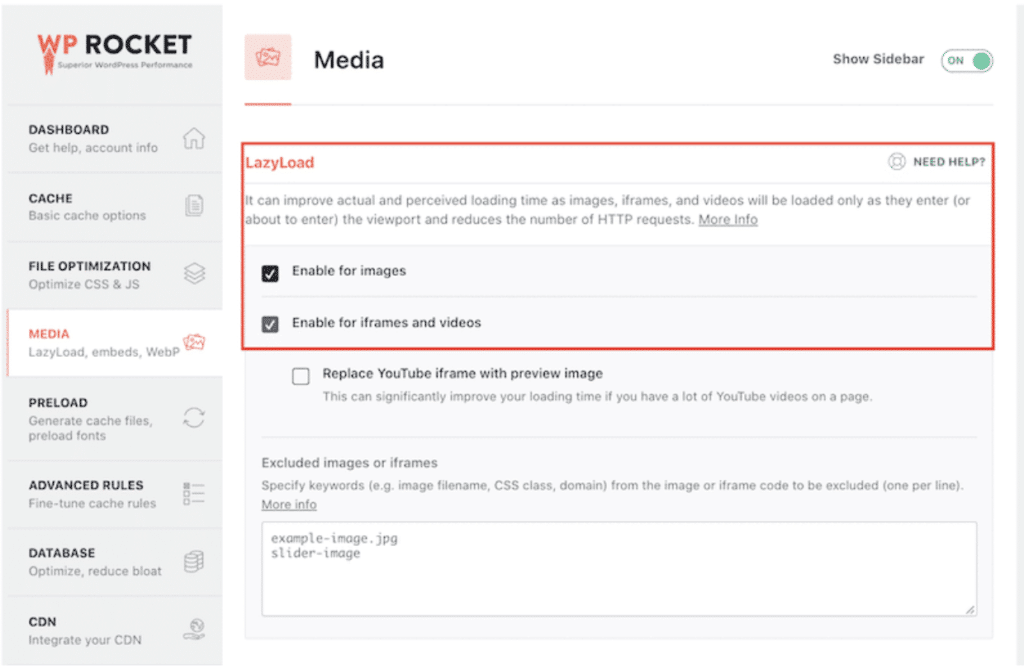Screen dimensions: 1024x669
Task: Click the Media page title
Action: tap(349, 60)
